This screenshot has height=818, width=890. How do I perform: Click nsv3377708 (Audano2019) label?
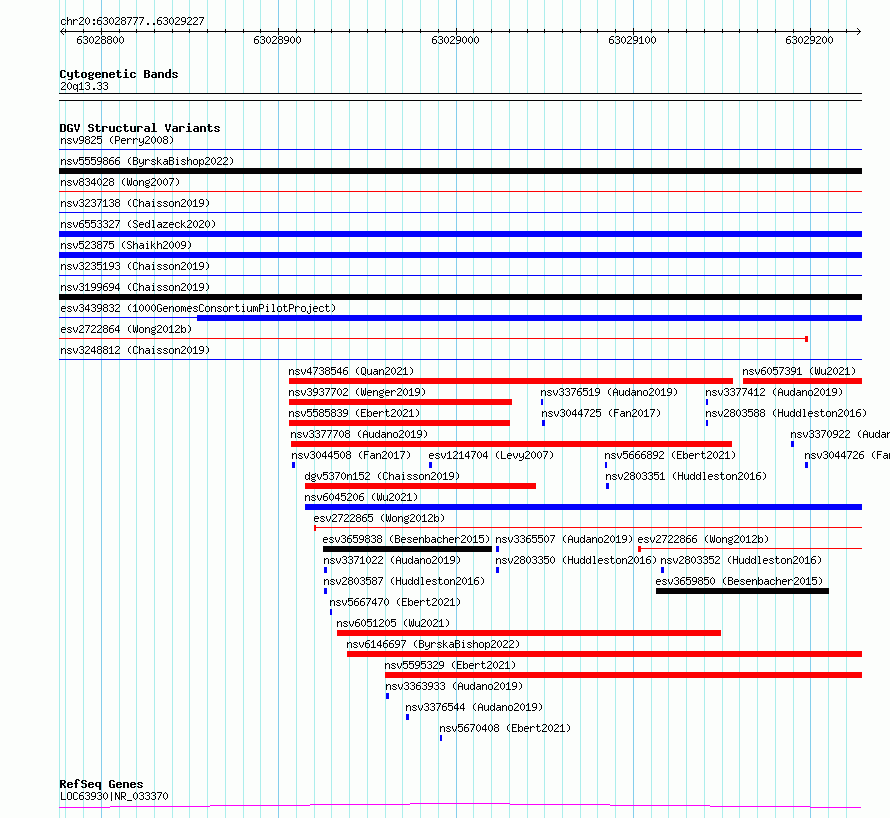359,434
